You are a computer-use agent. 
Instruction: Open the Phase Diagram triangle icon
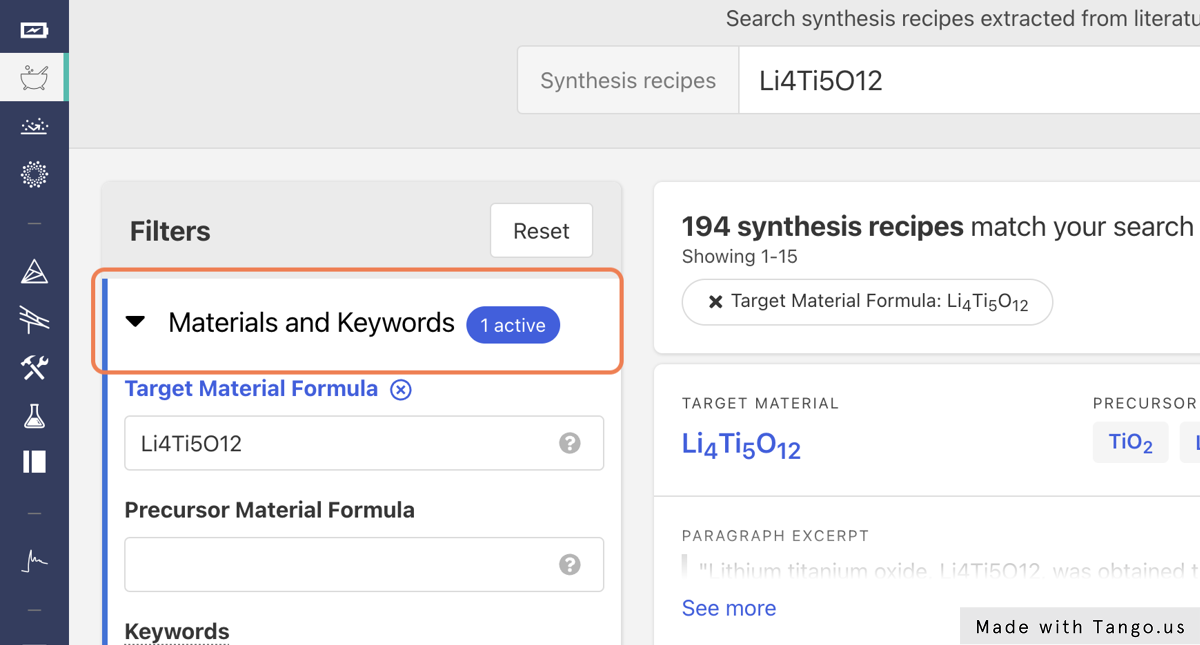[x=34, y=271]
